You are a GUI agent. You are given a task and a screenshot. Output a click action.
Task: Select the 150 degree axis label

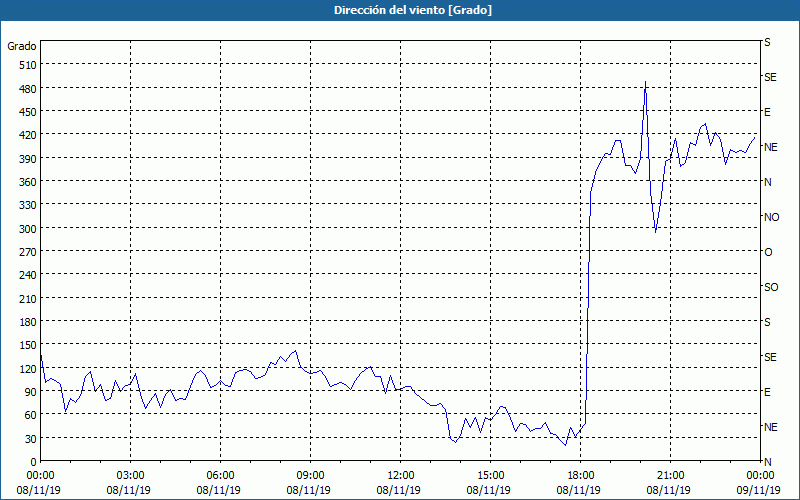pyautogui.click(x=28, y=345)
